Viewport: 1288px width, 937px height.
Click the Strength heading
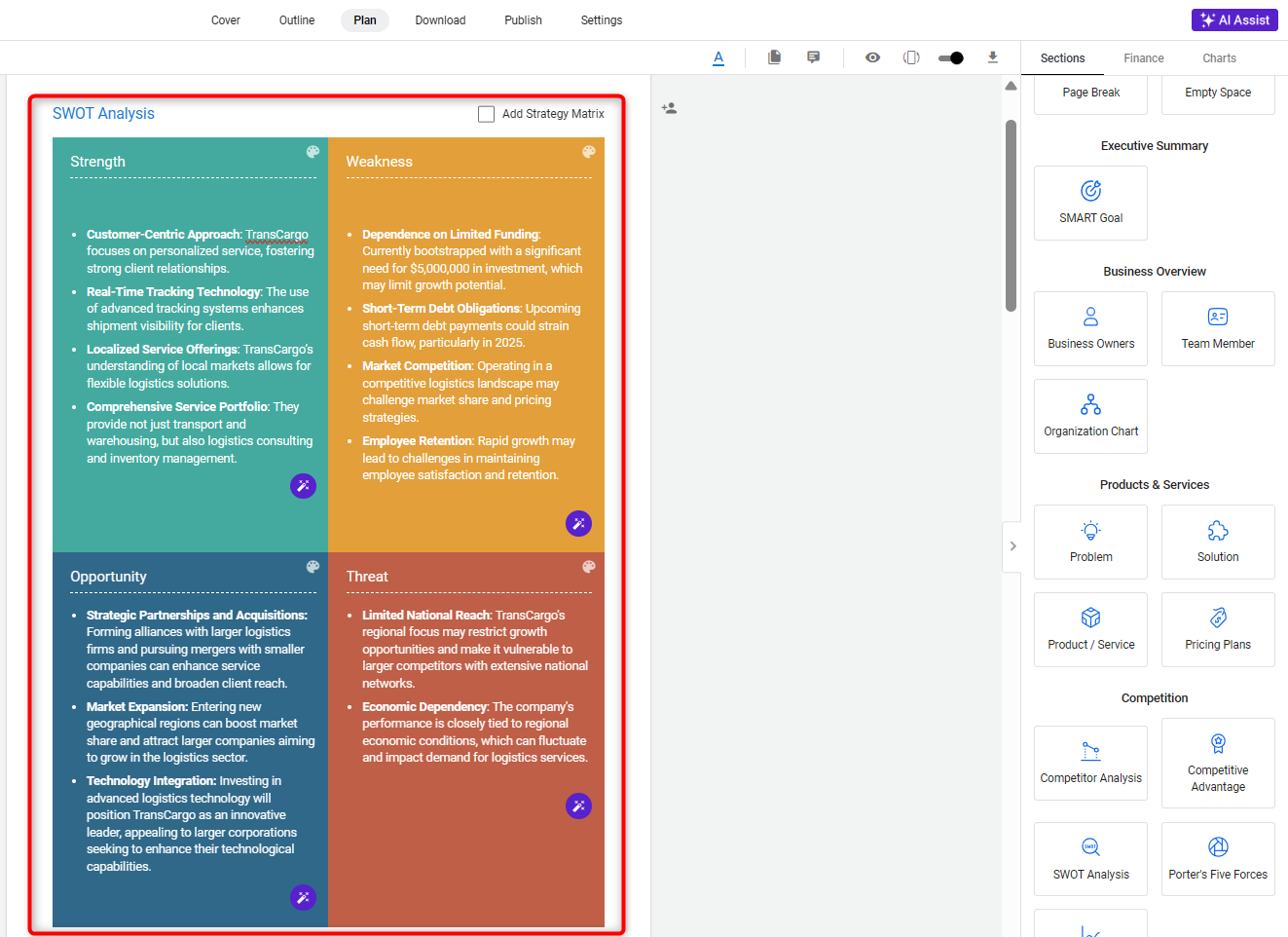(x=97, y=162)
